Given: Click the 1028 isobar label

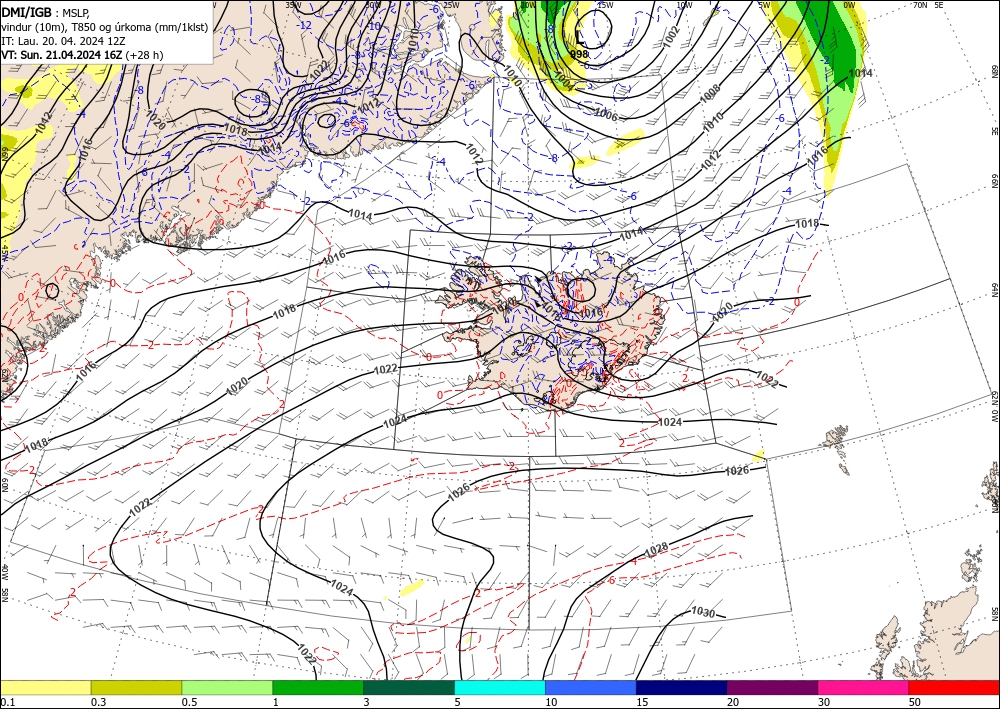Looking at the screenshot, I should (x=657, y=549).
